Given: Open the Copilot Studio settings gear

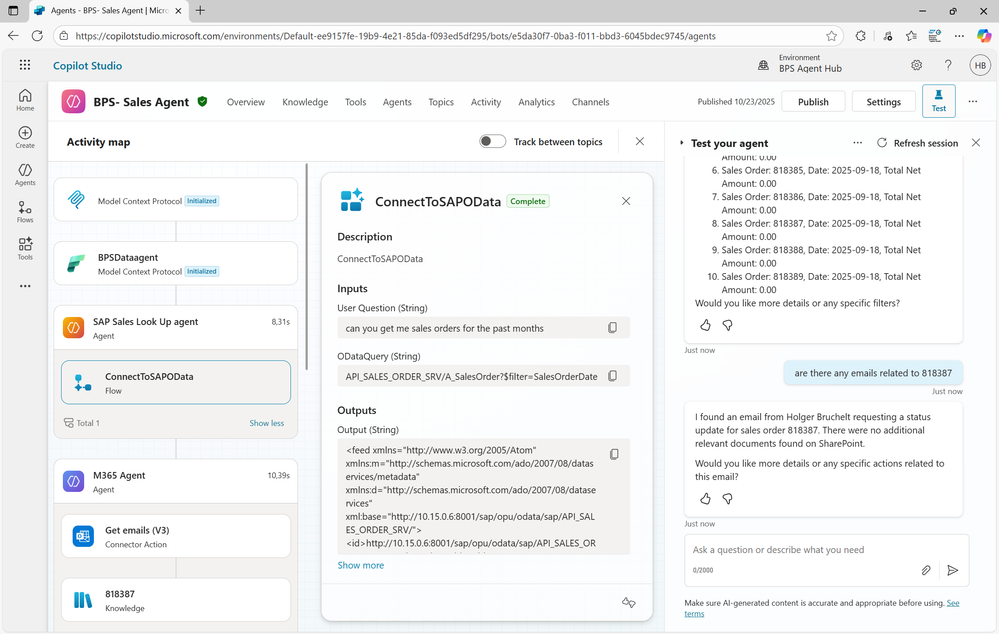Looking at the screenshot, I should click(917, 66).
